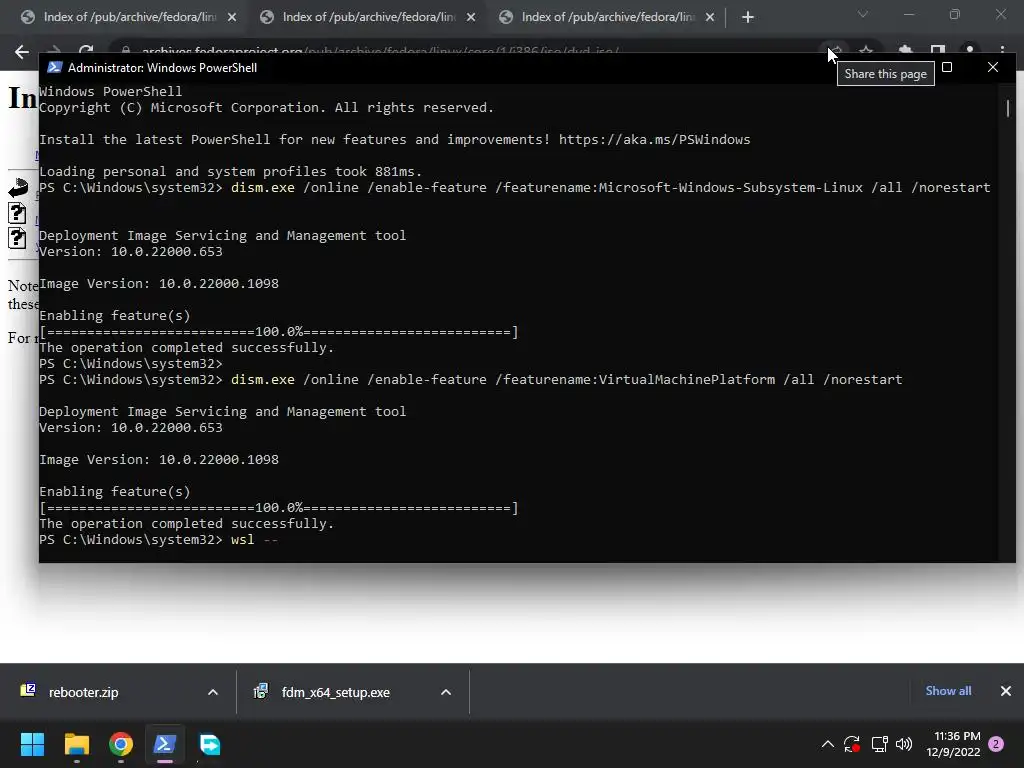Open volume control tray icon
This screenshot has width=1024, height=768.
click(x=904, y=744)
